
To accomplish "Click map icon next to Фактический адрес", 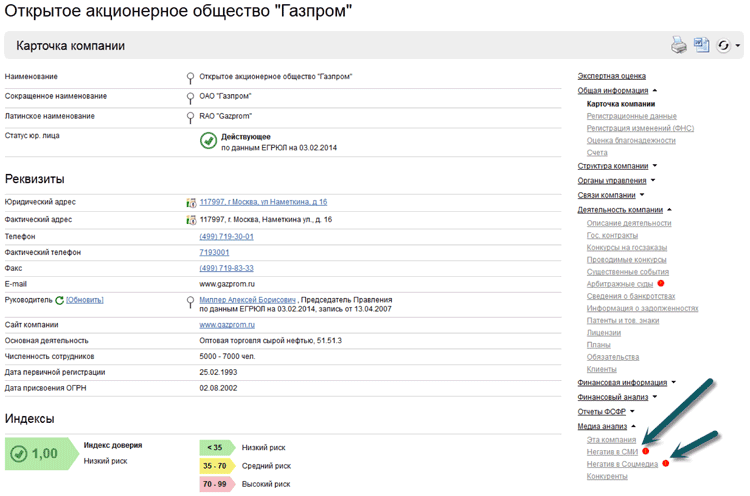I will tap(191, 220).
